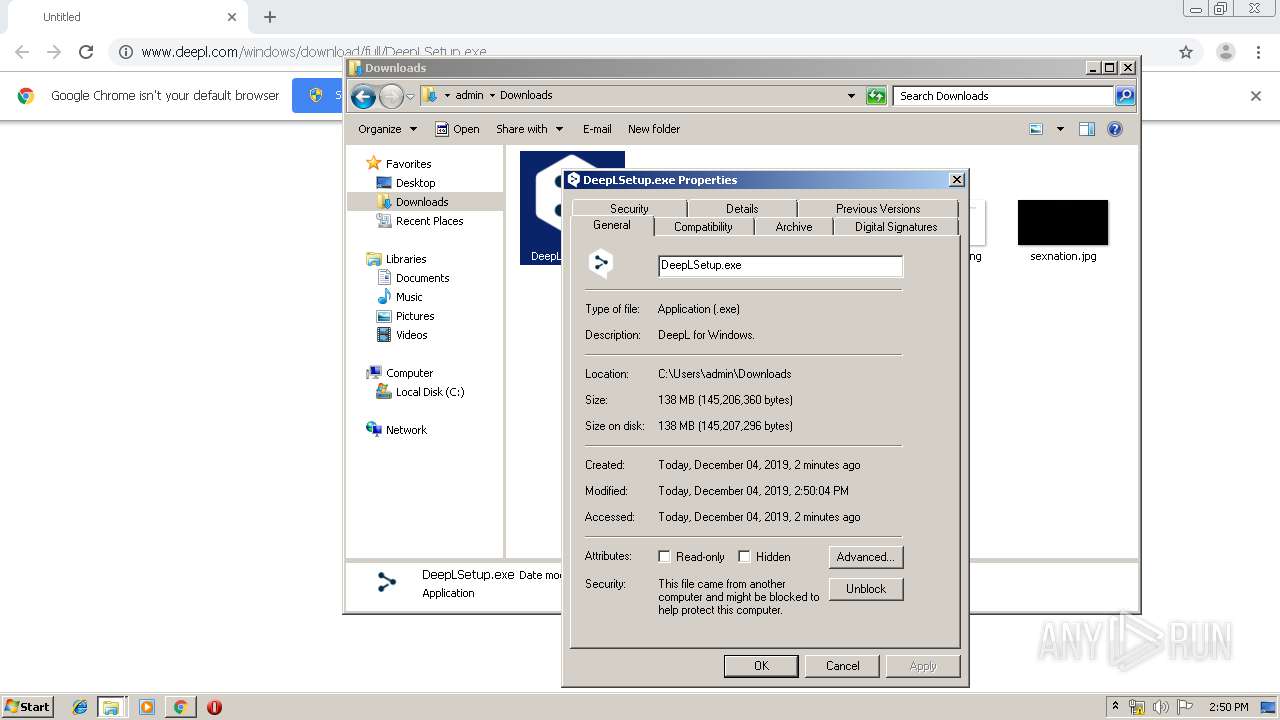Click the Advanced... button
Image resolution: width=1280 pixels, height=720 pixels.
pyautogui.click(x=866, y=557)
